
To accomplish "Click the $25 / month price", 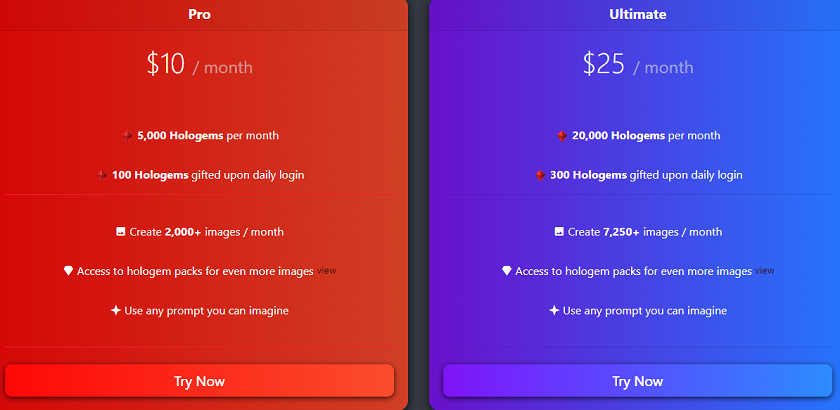I will (x=638, y=65).
